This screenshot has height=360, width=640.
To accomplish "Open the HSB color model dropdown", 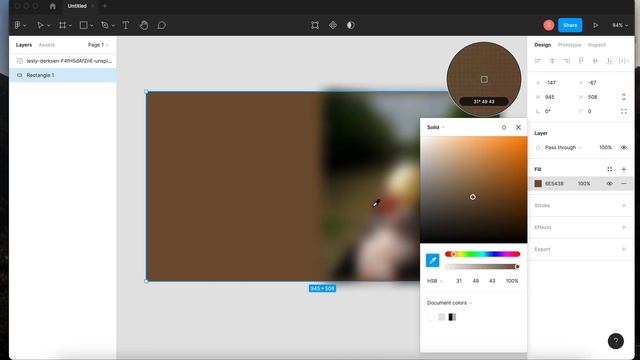I will (x=435, y=281).
